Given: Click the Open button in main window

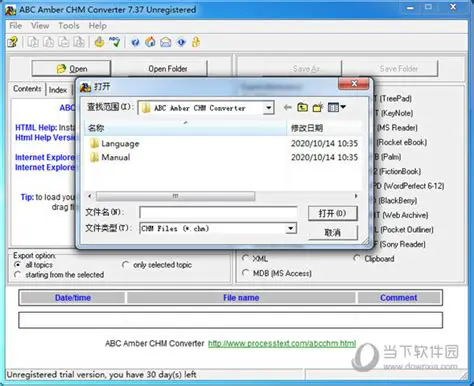Looking at the screenshot, I should pyautogui.click(x=71, y=69).
